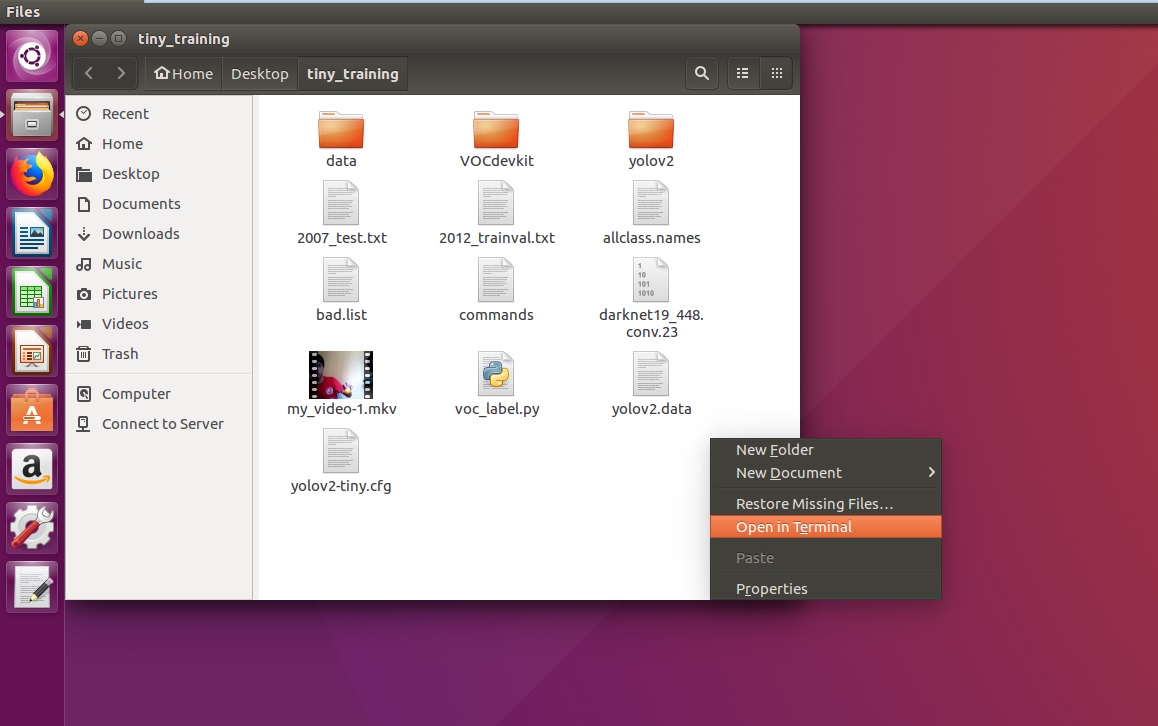Viewport: 1158px width, 726px height.
Task: Click the Files icon in the launcher
Action: point(32,115)
